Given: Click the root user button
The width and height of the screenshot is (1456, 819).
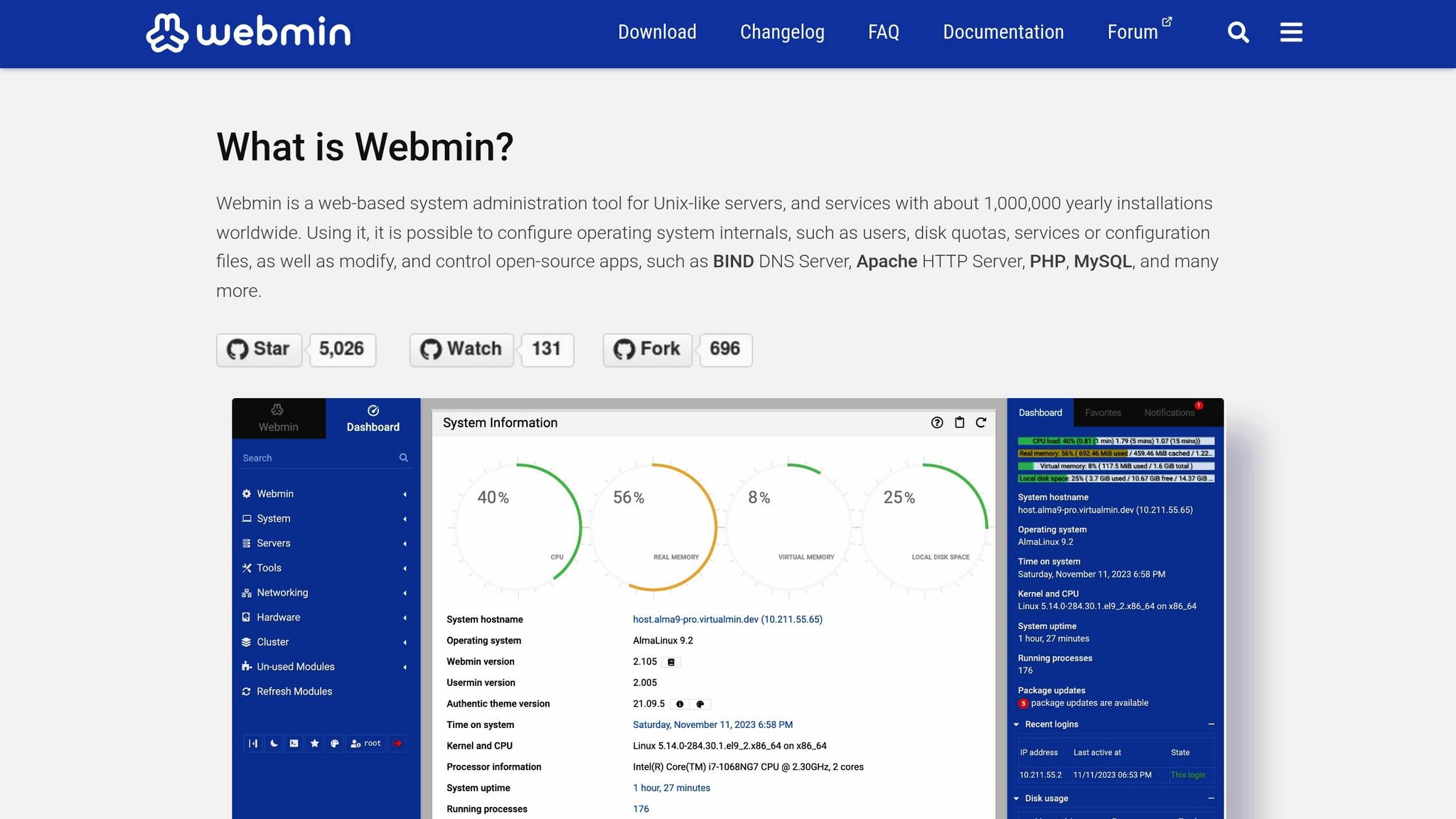Looking at the screenshot, I should coord(366,744).
